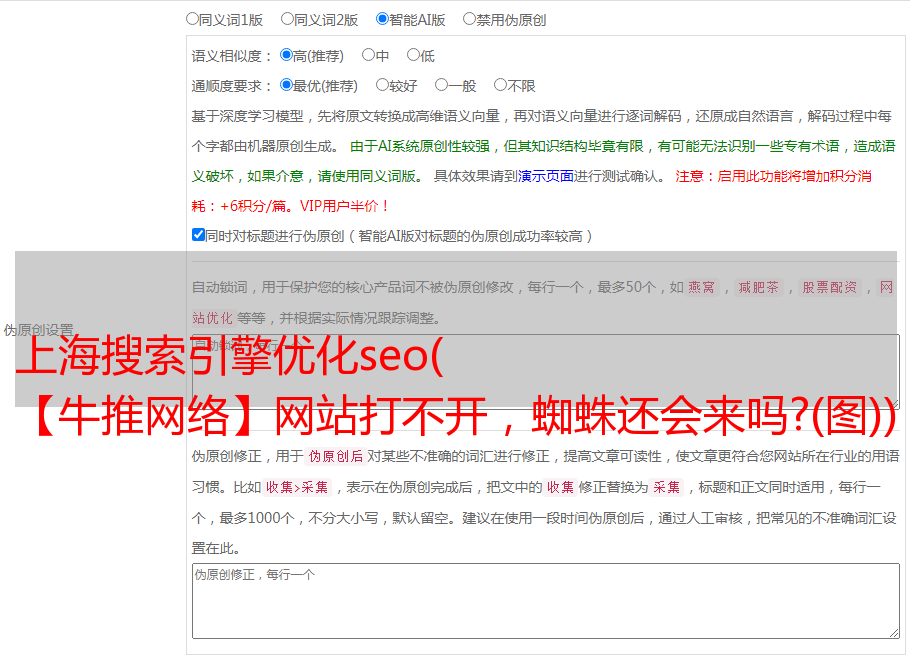Click the 语义相似度 label
Image resolution: width=911 pixels, height=658 pixels.
(232, 56)
